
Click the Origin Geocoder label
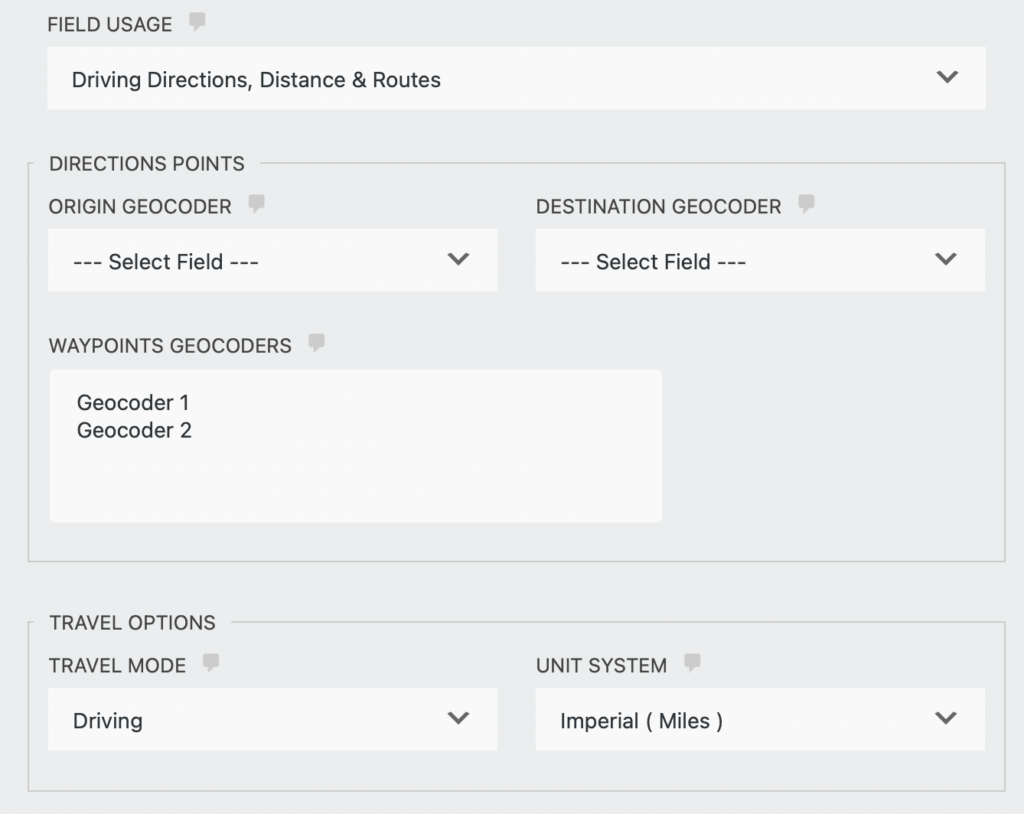pos(140,206)
